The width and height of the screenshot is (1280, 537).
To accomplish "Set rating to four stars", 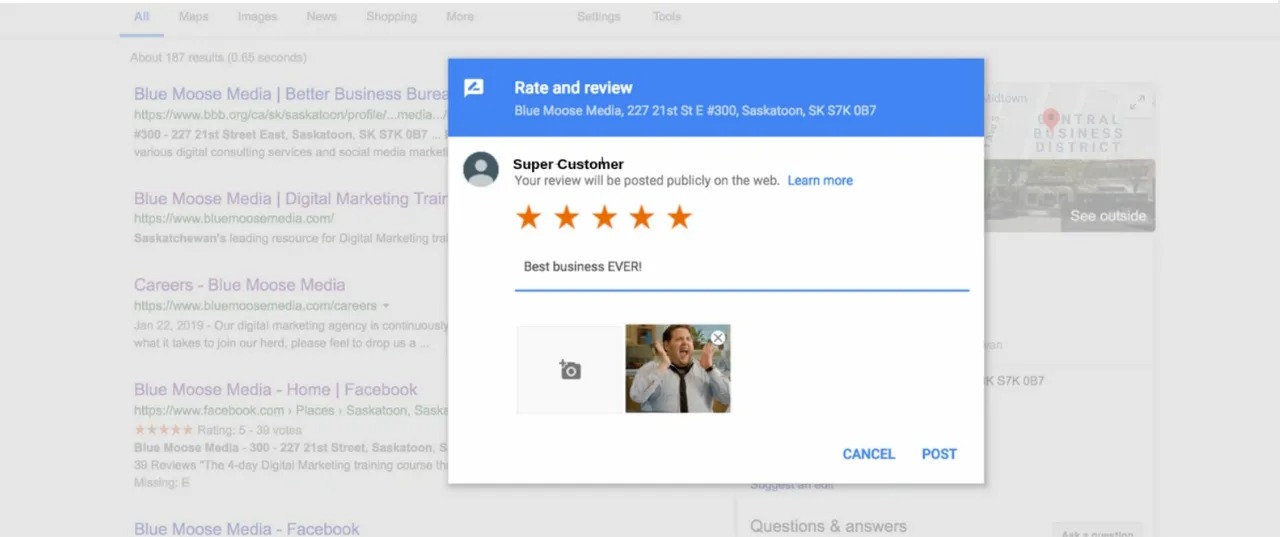I will [641, 217].
